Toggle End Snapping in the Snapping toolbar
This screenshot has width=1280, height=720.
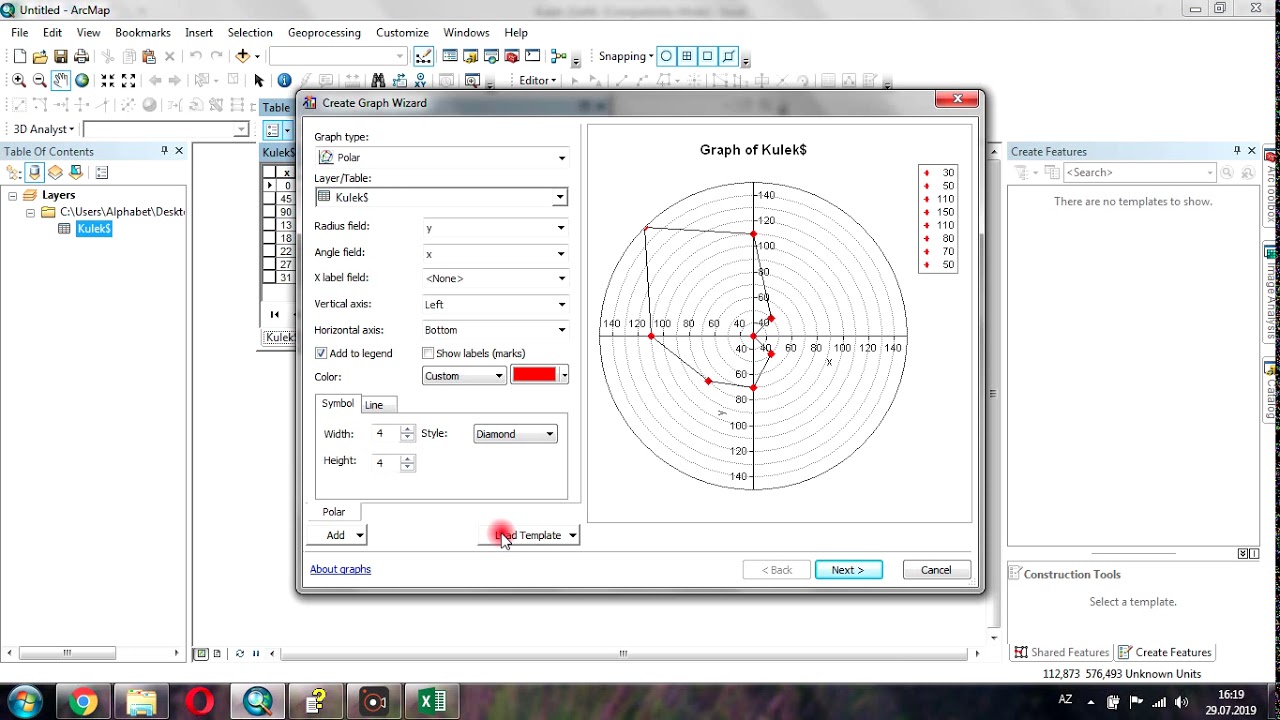(687, 56)
